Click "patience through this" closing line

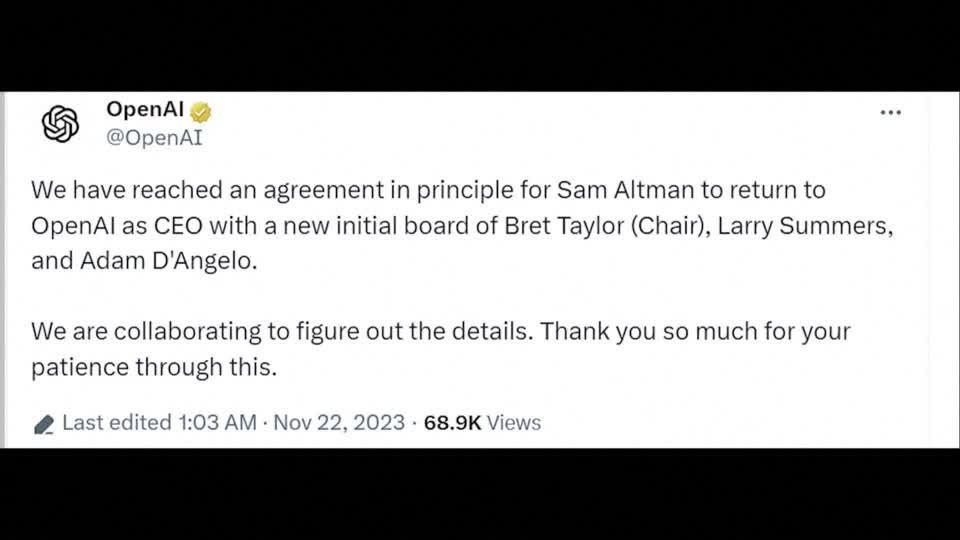(154, 367)
